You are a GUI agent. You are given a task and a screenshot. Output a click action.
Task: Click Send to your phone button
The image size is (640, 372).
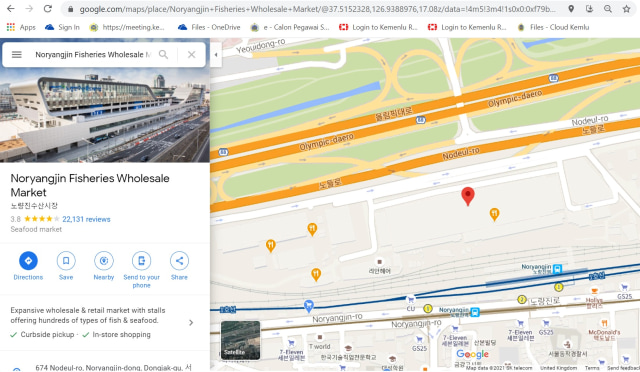142,270
